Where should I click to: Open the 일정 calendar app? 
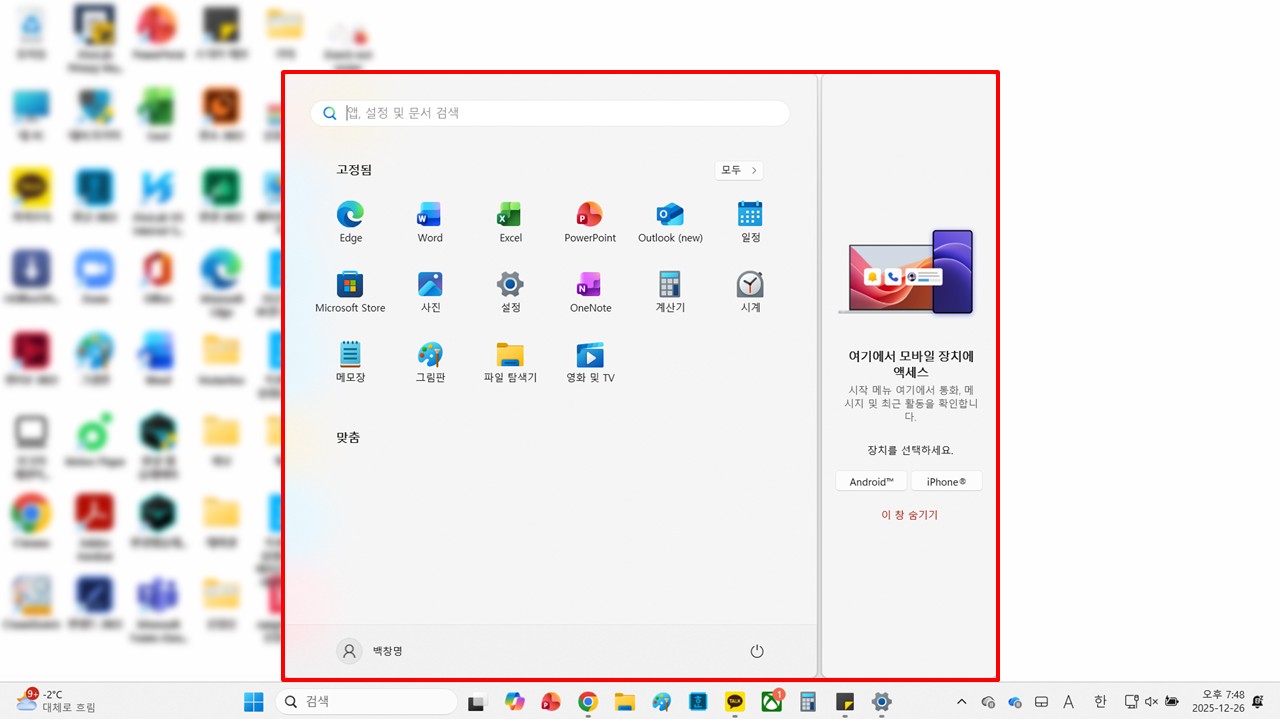[x=750, y=222]
